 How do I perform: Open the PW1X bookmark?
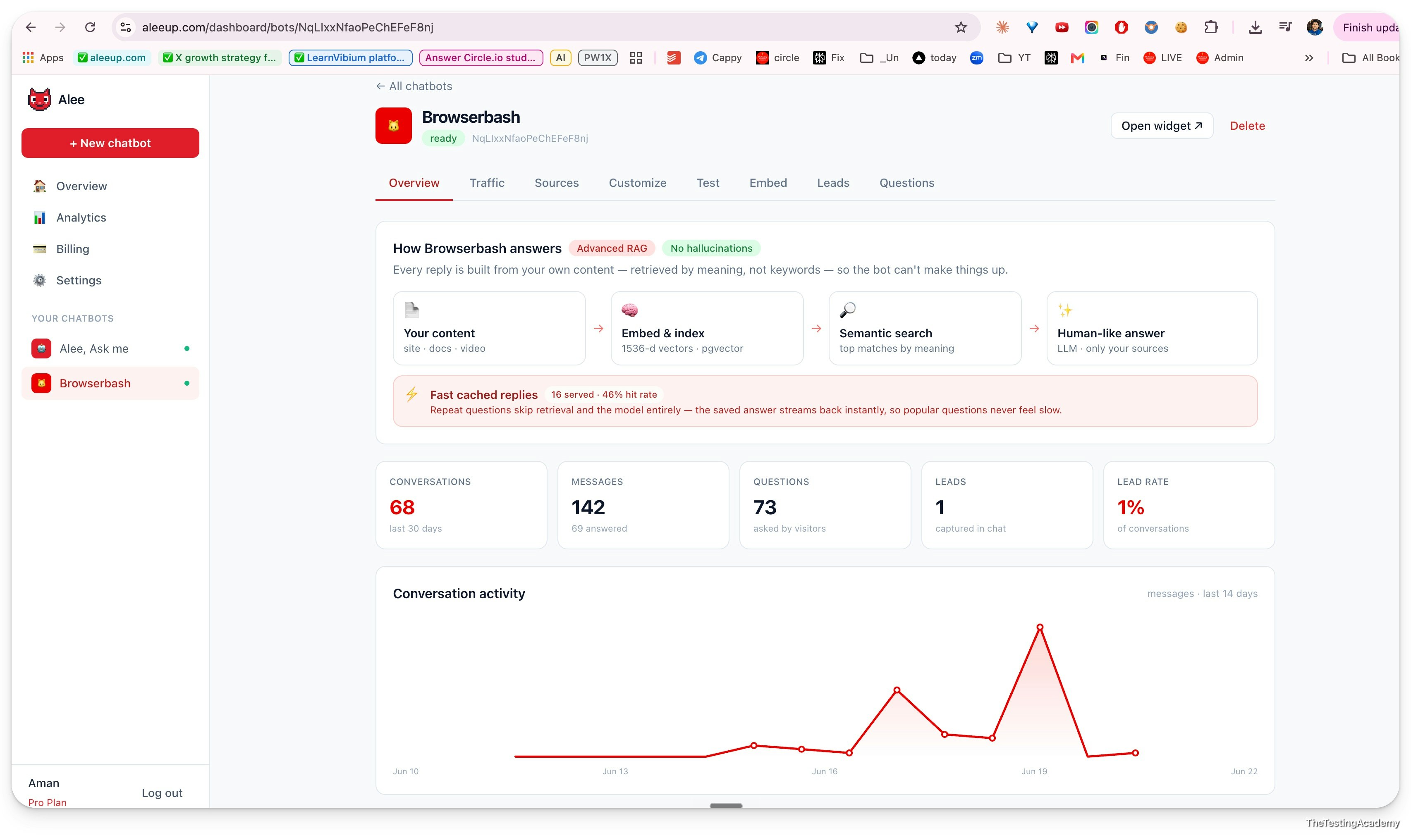tap(597, 58)
